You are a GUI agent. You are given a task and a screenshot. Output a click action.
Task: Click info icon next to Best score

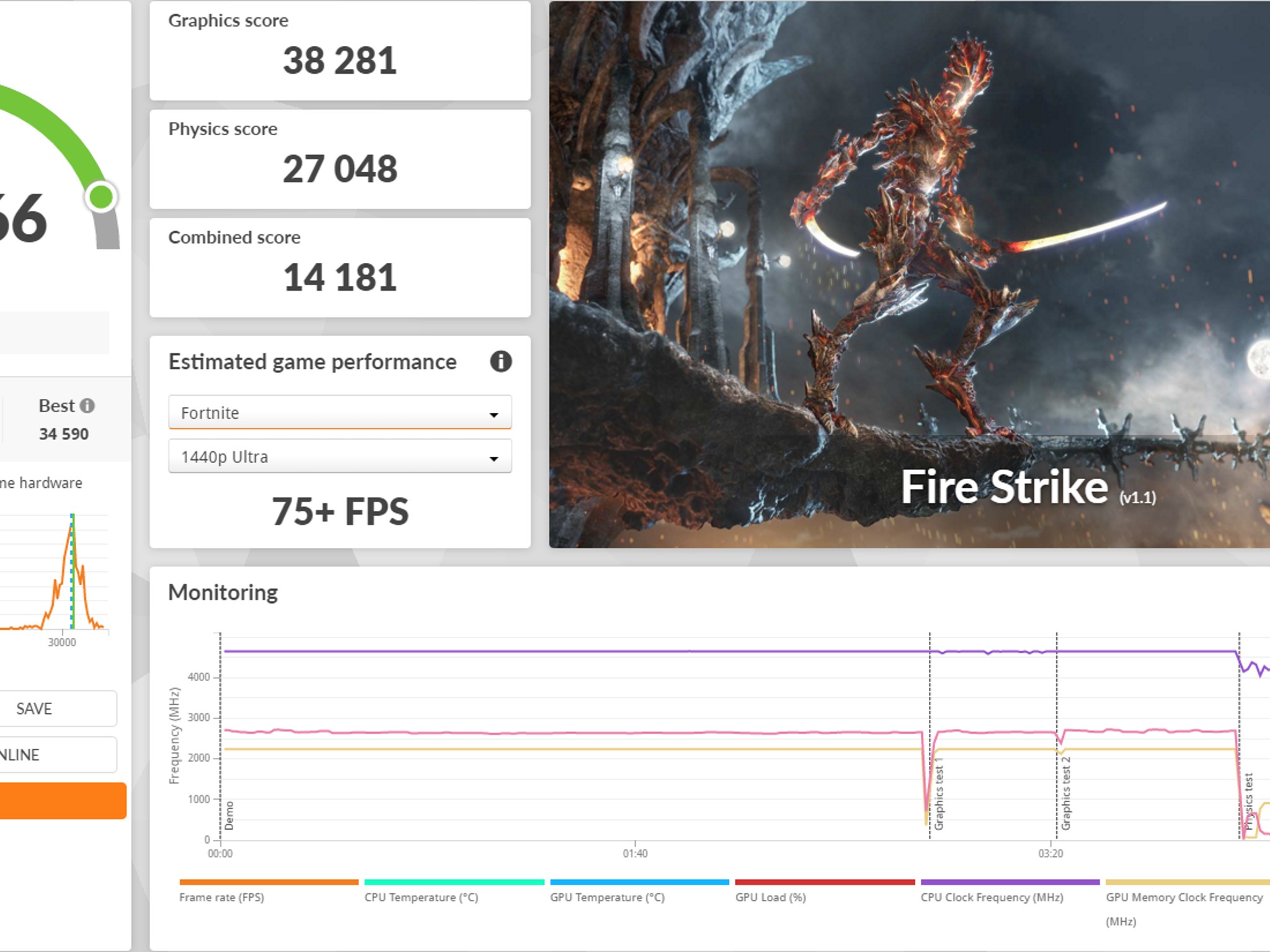tap(87, 406)
